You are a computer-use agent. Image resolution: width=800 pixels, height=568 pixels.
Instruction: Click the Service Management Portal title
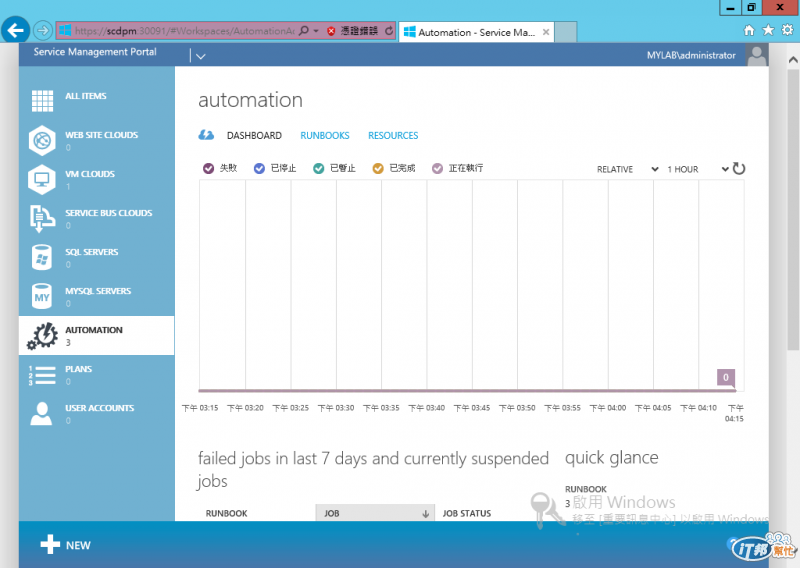95,52
